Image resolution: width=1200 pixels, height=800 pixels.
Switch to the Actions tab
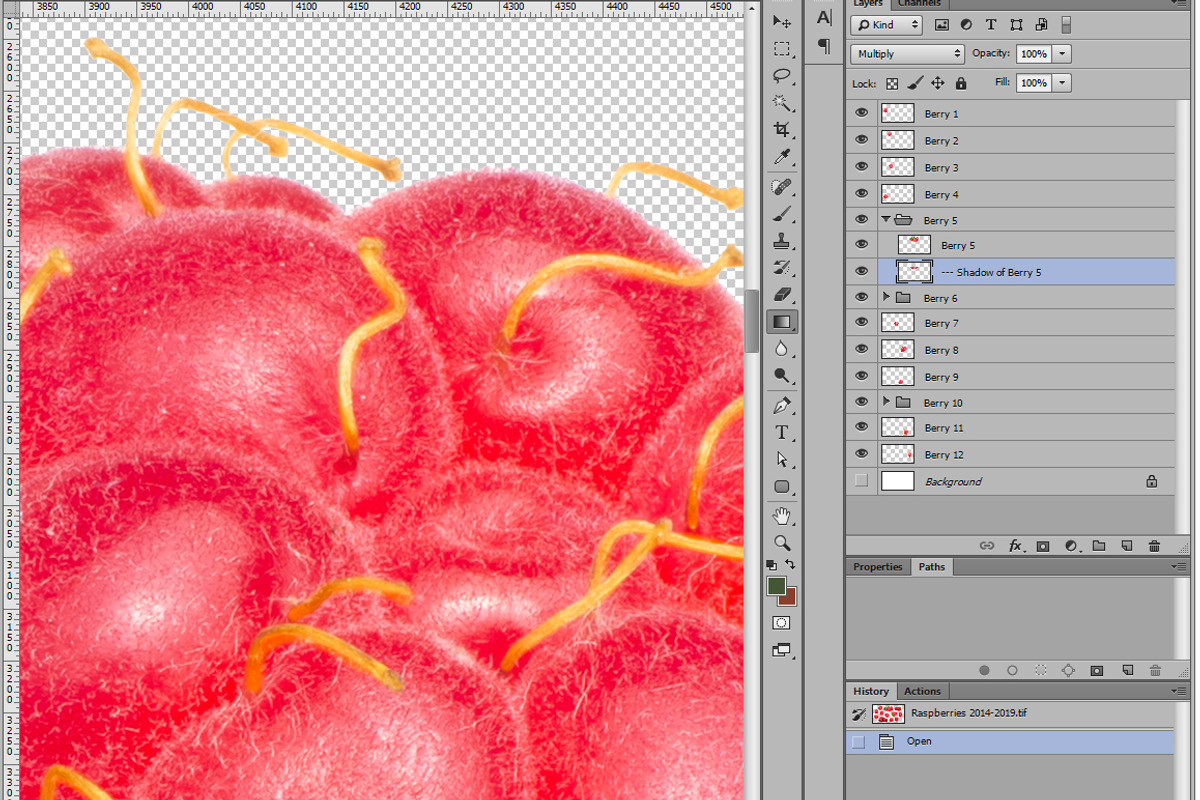922,691
